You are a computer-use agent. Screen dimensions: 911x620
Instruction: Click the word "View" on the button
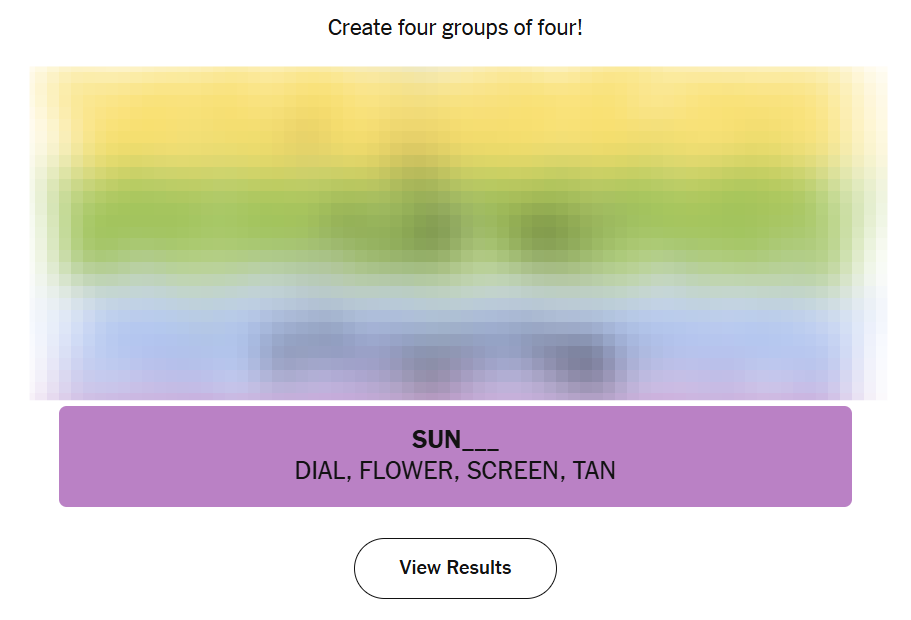pyautogui.click(x=419, y=568)
